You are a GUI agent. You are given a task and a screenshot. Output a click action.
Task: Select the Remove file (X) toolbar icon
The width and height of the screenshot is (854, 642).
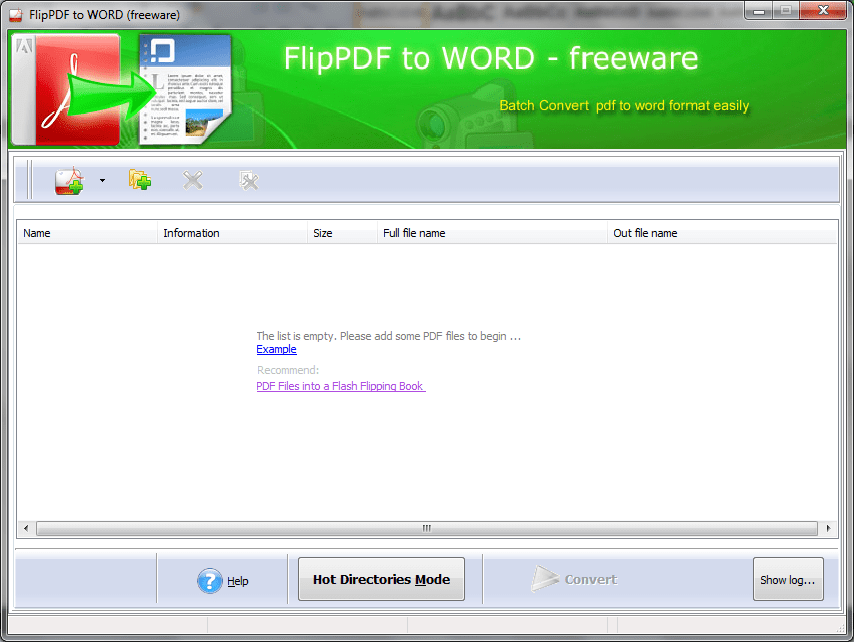[193, 180]
